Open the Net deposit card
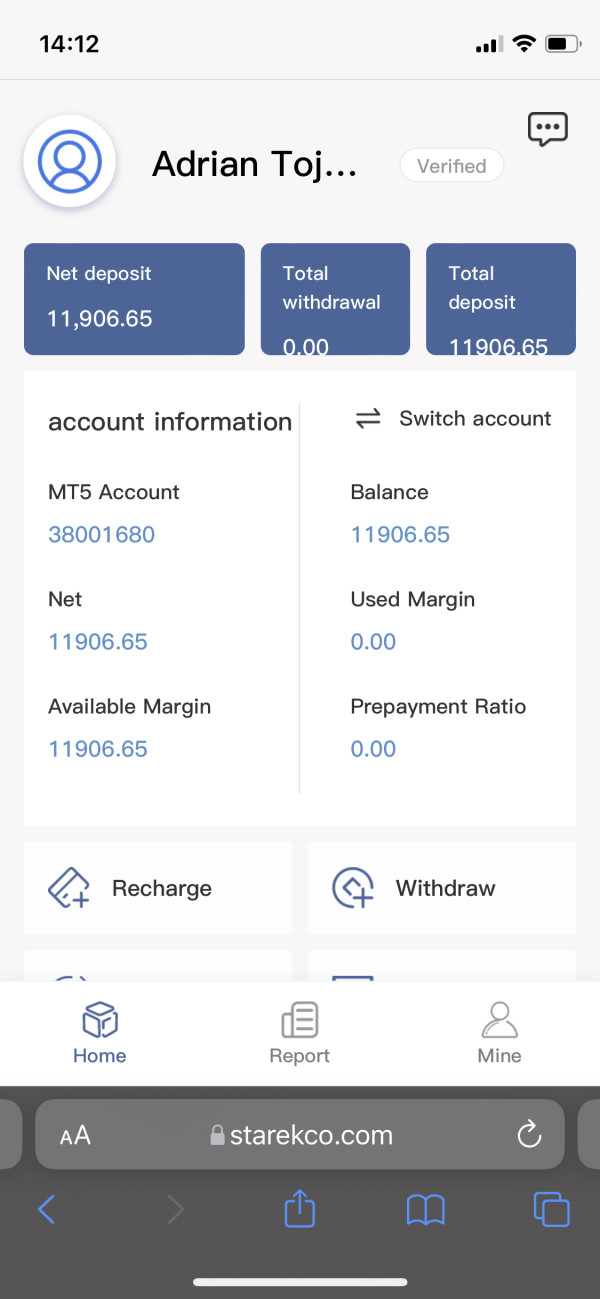The height and width of the screenshot is (1299, 600). [x=134, y=298]
